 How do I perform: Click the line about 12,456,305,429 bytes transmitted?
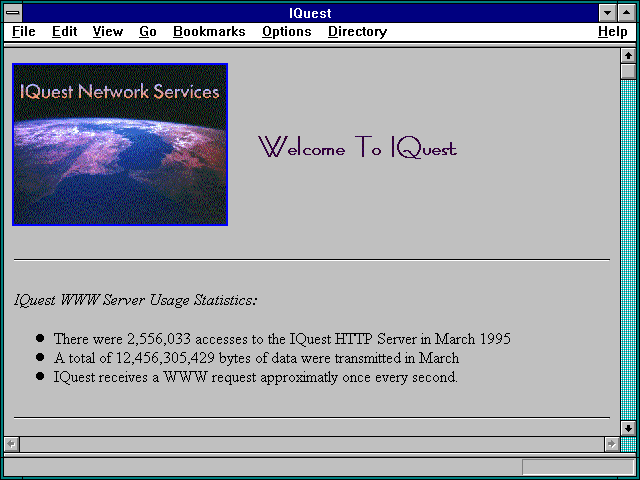(x=256, y=358)
